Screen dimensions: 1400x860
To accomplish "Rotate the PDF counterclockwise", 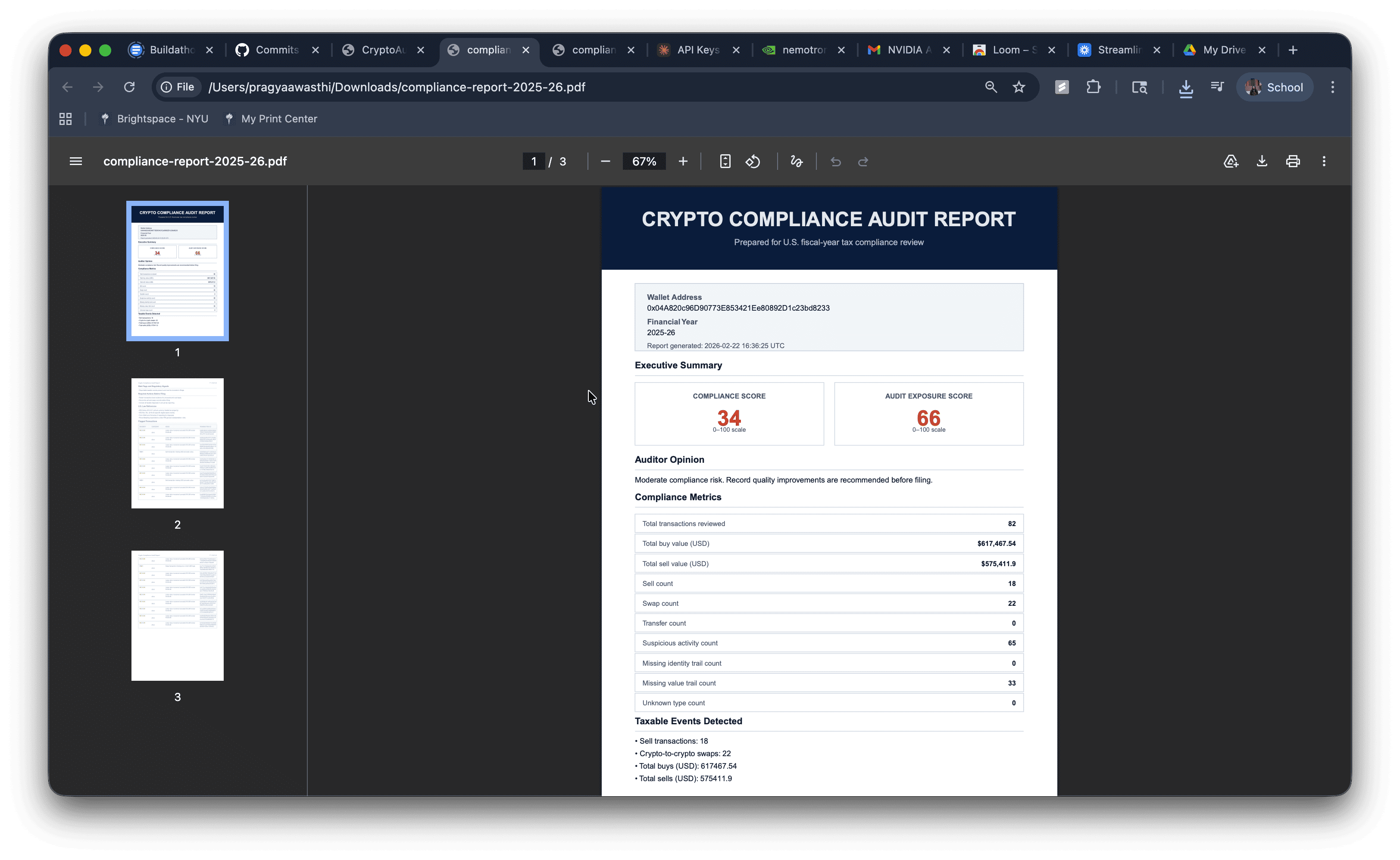I will tap(753, 162).
